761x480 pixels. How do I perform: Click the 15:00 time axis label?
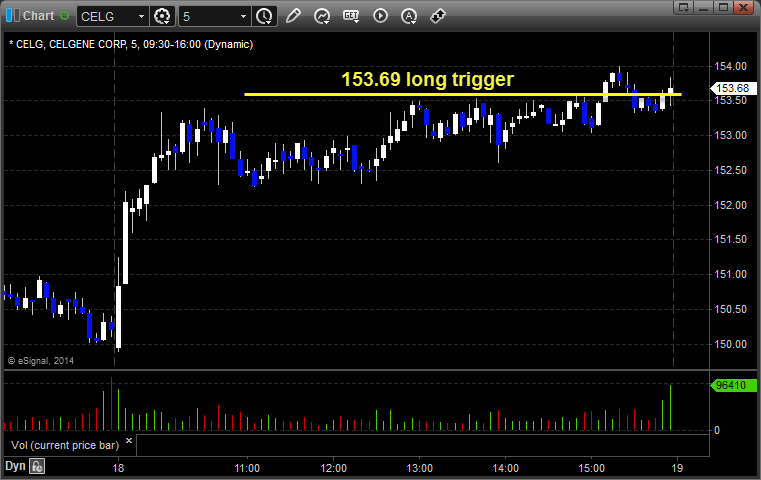592,468
